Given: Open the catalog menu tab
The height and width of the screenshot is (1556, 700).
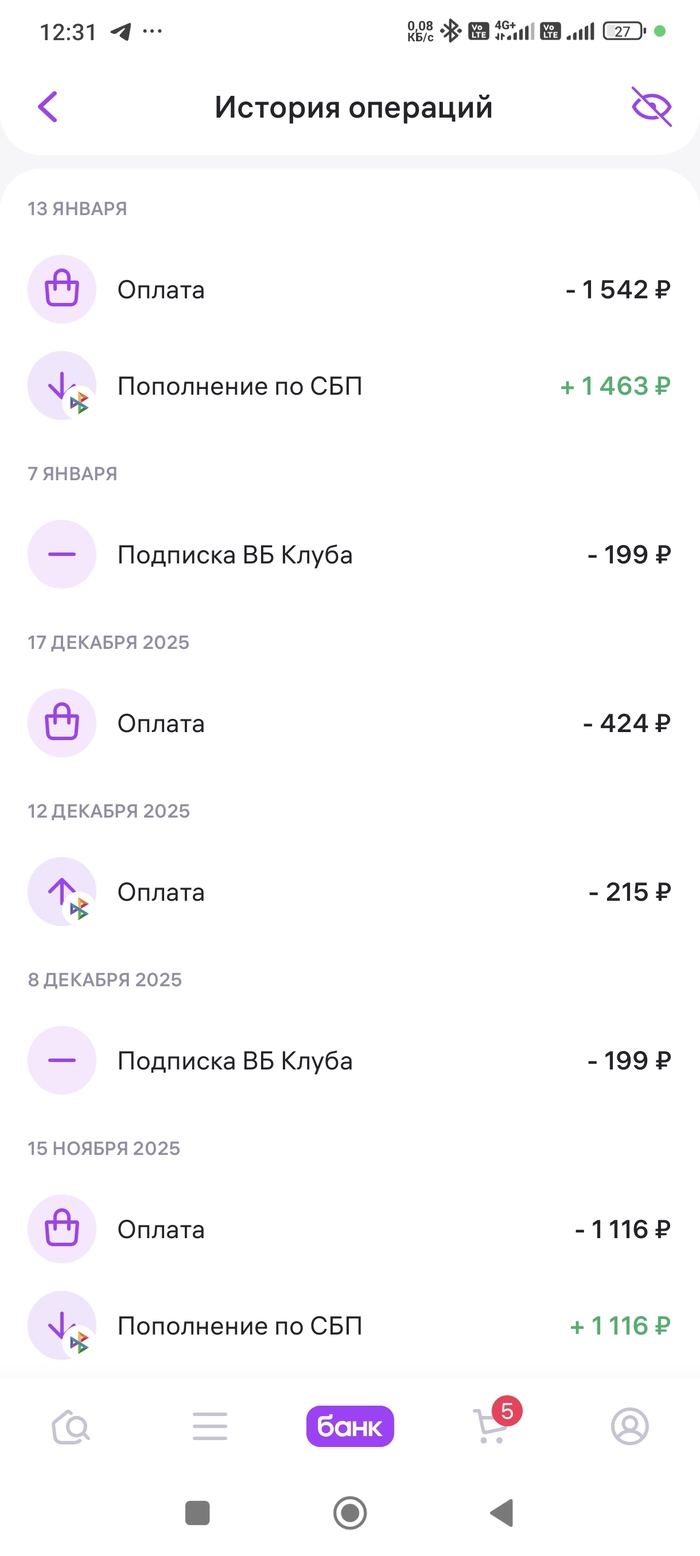Looking at the screenshot, I should [x=210, y=1427].
